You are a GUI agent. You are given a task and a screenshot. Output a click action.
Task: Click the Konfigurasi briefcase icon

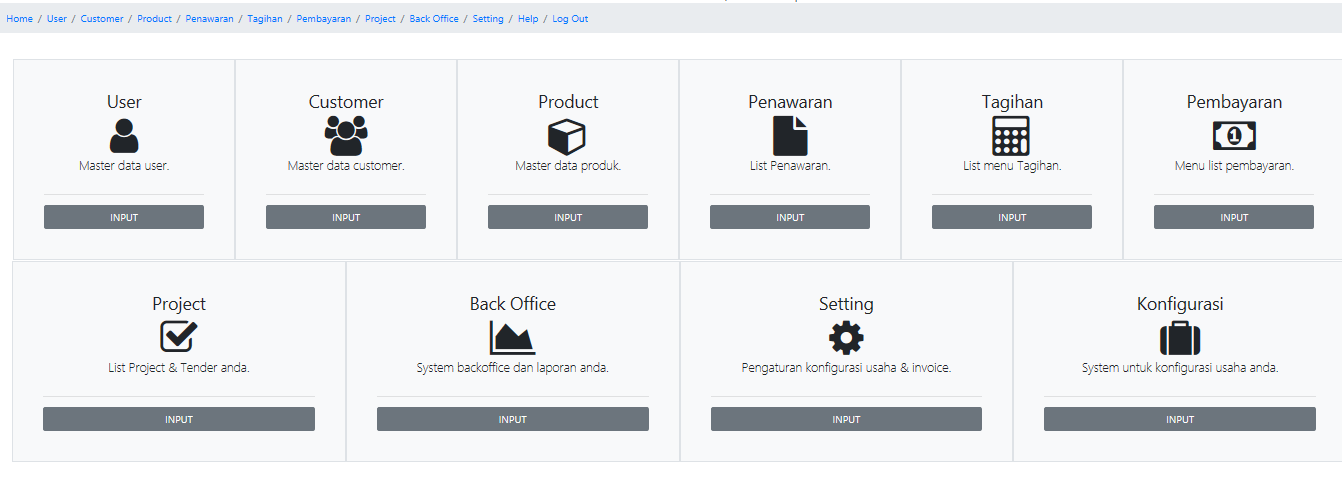point(1179,338)
